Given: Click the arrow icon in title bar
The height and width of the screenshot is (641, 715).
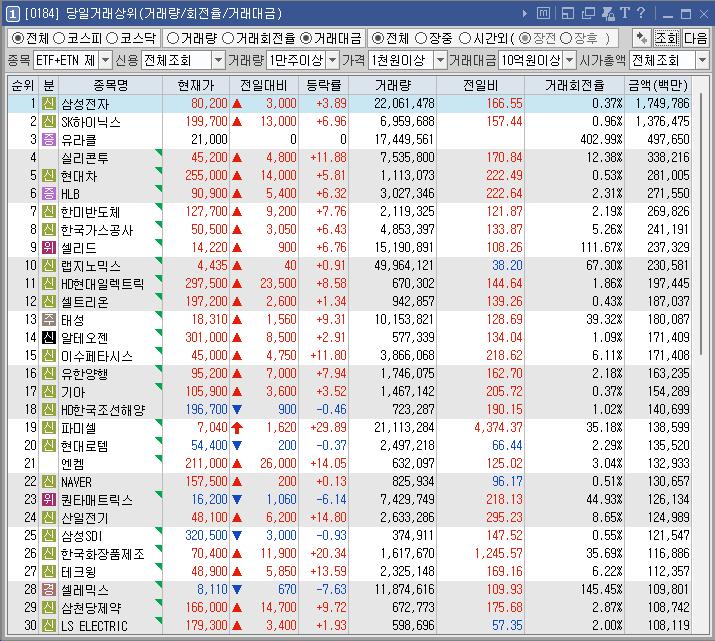Looking at the screenshot, I should click(525, 14).
